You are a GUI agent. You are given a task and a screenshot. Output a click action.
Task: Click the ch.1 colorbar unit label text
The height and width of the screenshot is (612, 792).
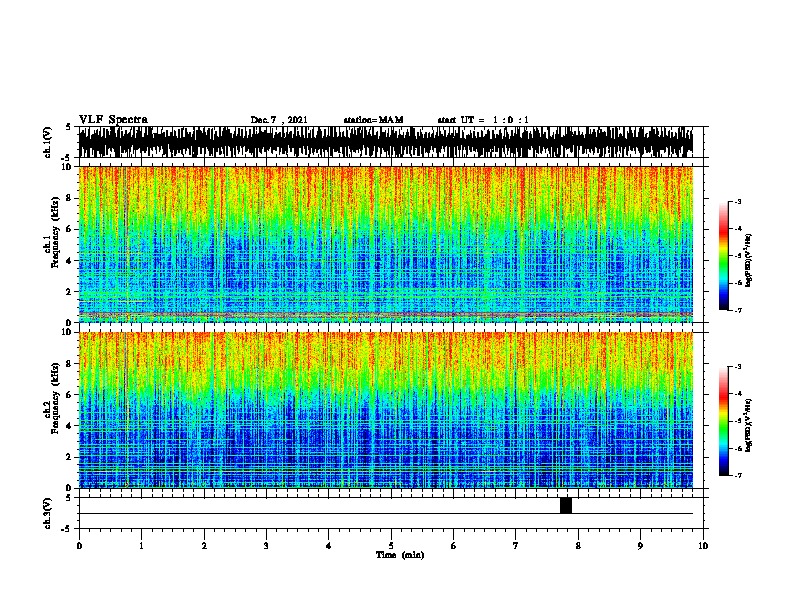pyautogui.click(x=749, y=260)
